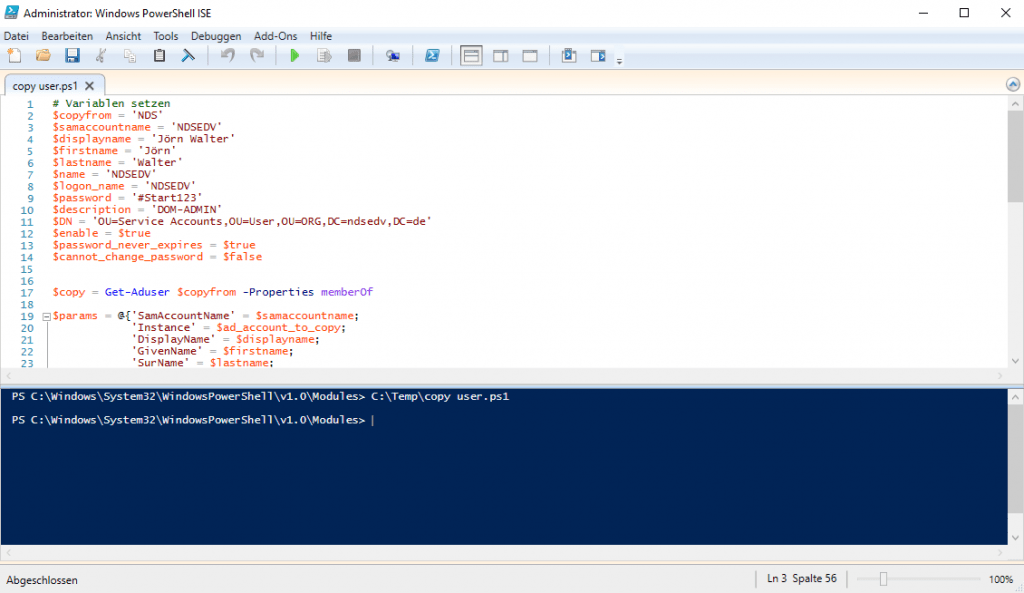Open a New Remote PowerShell Tab
The image size is (1024, 593).
pos(392,55)
